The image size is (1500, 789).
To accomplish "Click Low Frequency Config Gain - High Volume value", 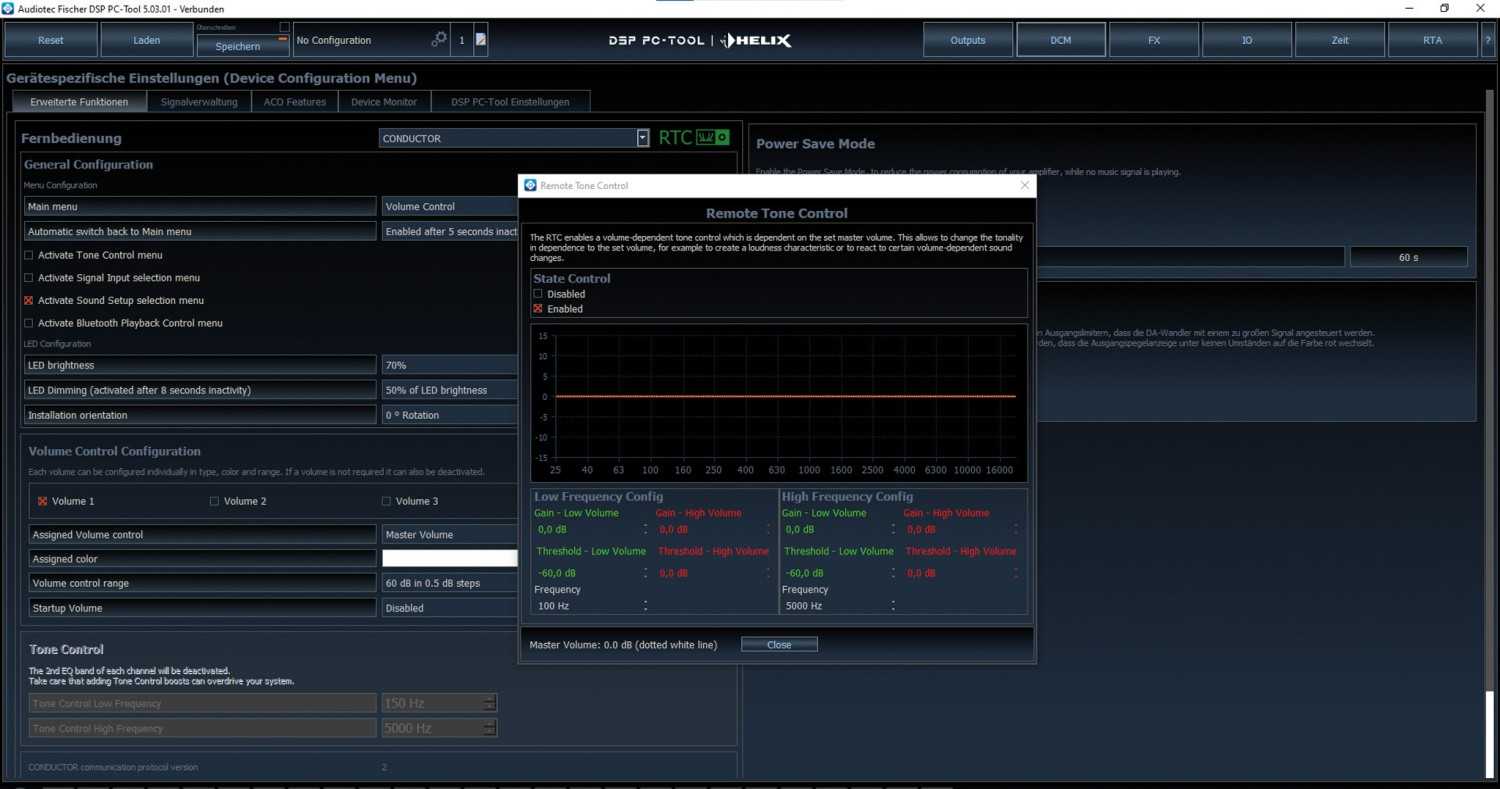I will (674, 529).
